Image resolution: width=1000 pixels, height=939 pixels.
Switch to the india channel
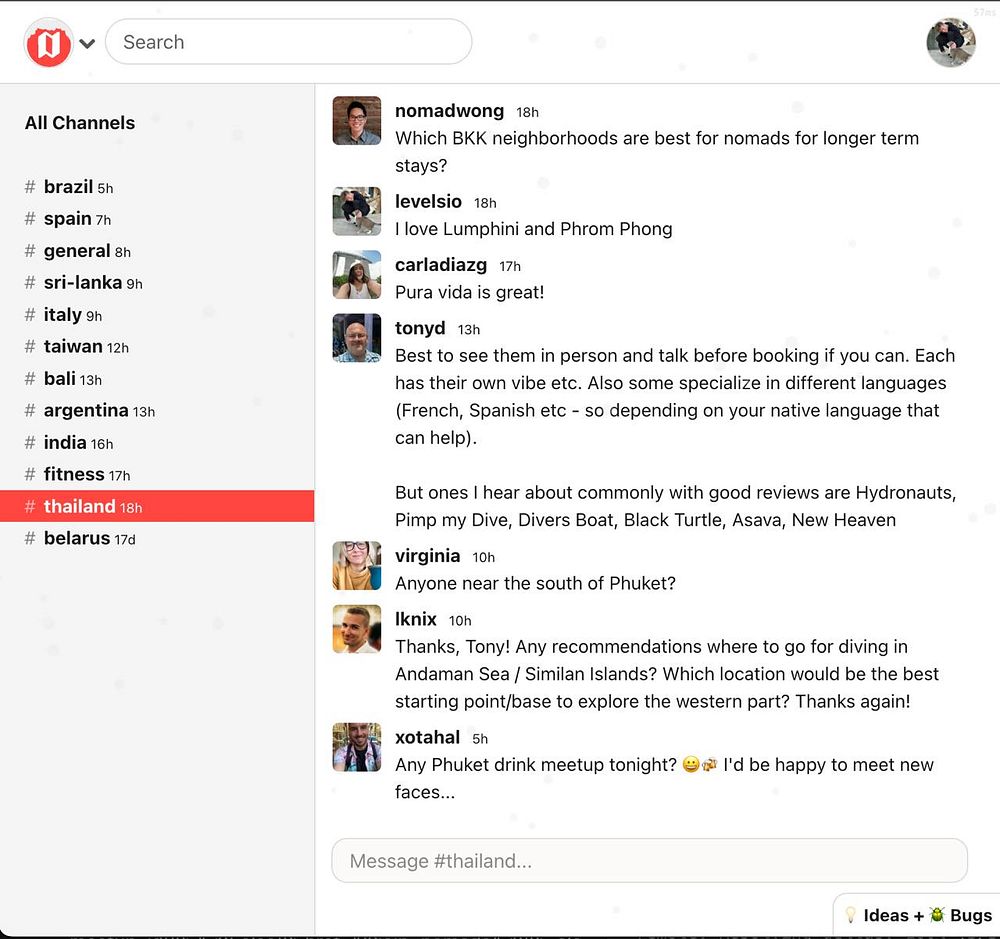coord(157,442)
